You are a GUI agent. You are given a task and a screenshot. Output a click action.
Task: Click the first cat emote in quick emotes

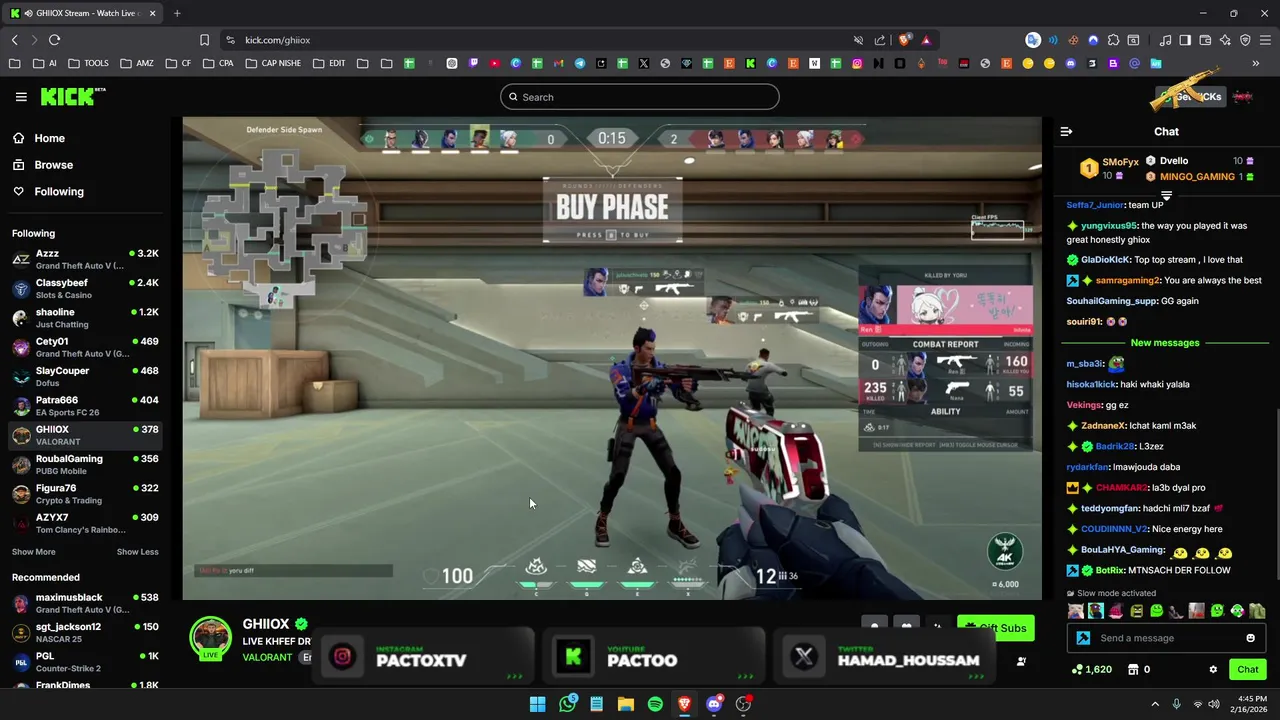[1076, 611]
